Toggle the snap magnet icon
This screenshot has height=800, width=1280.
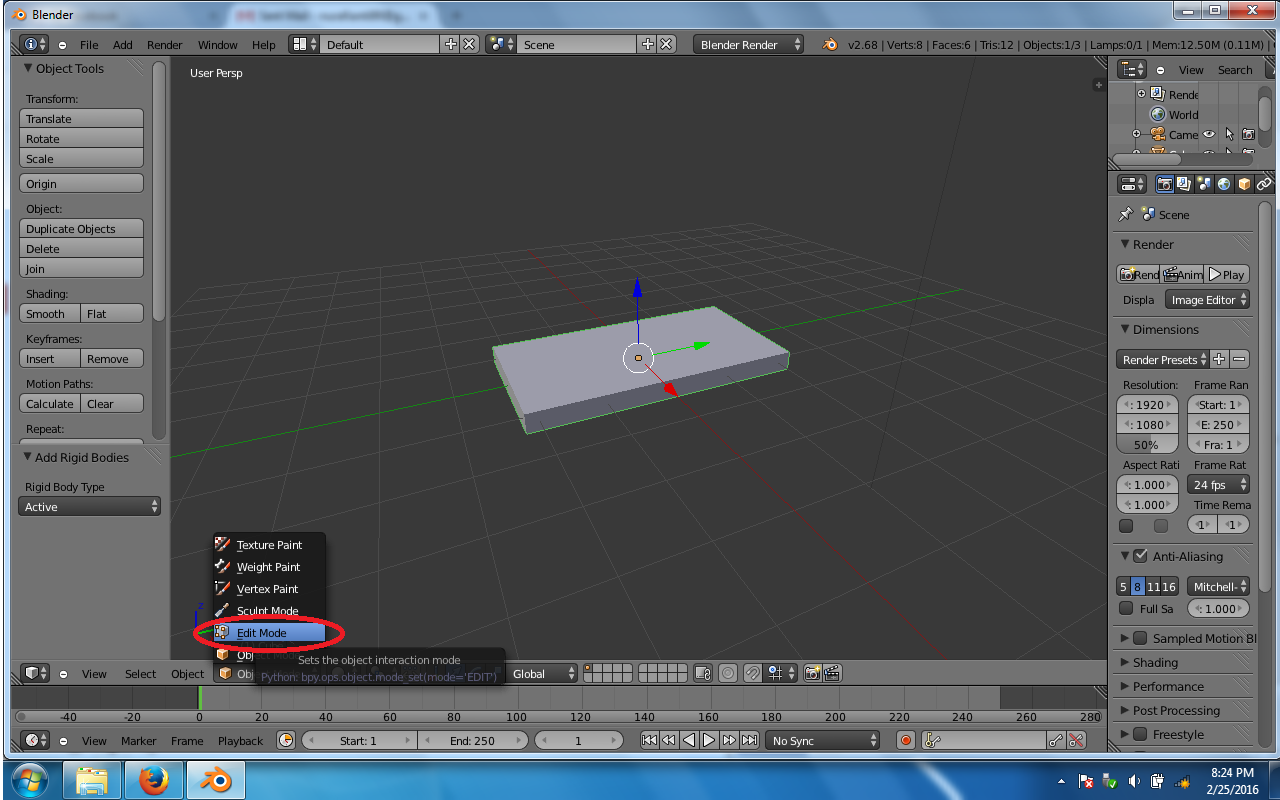(x=752, y=673)
